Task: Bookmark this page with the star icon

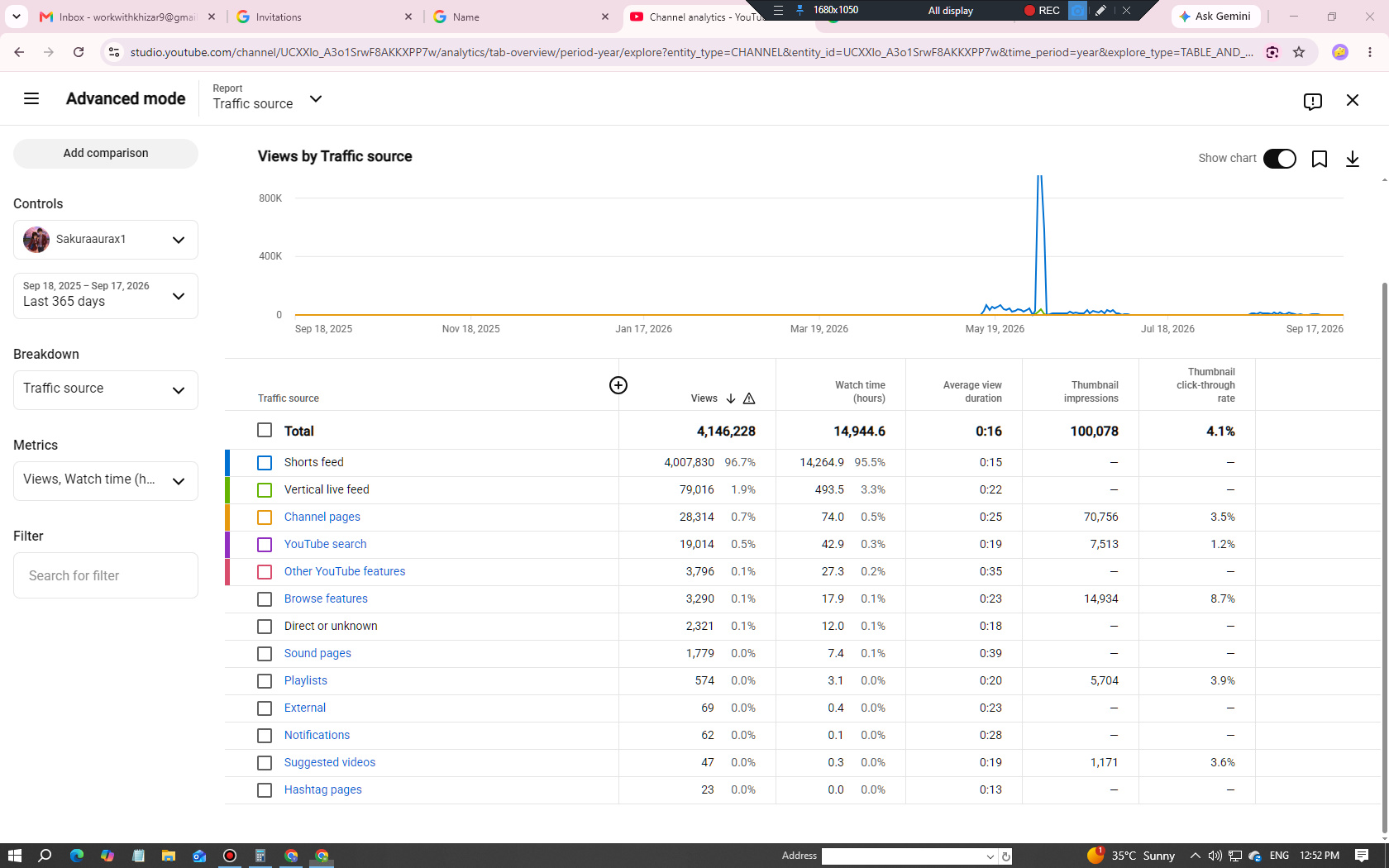Action: click(x=1299, y=52)
